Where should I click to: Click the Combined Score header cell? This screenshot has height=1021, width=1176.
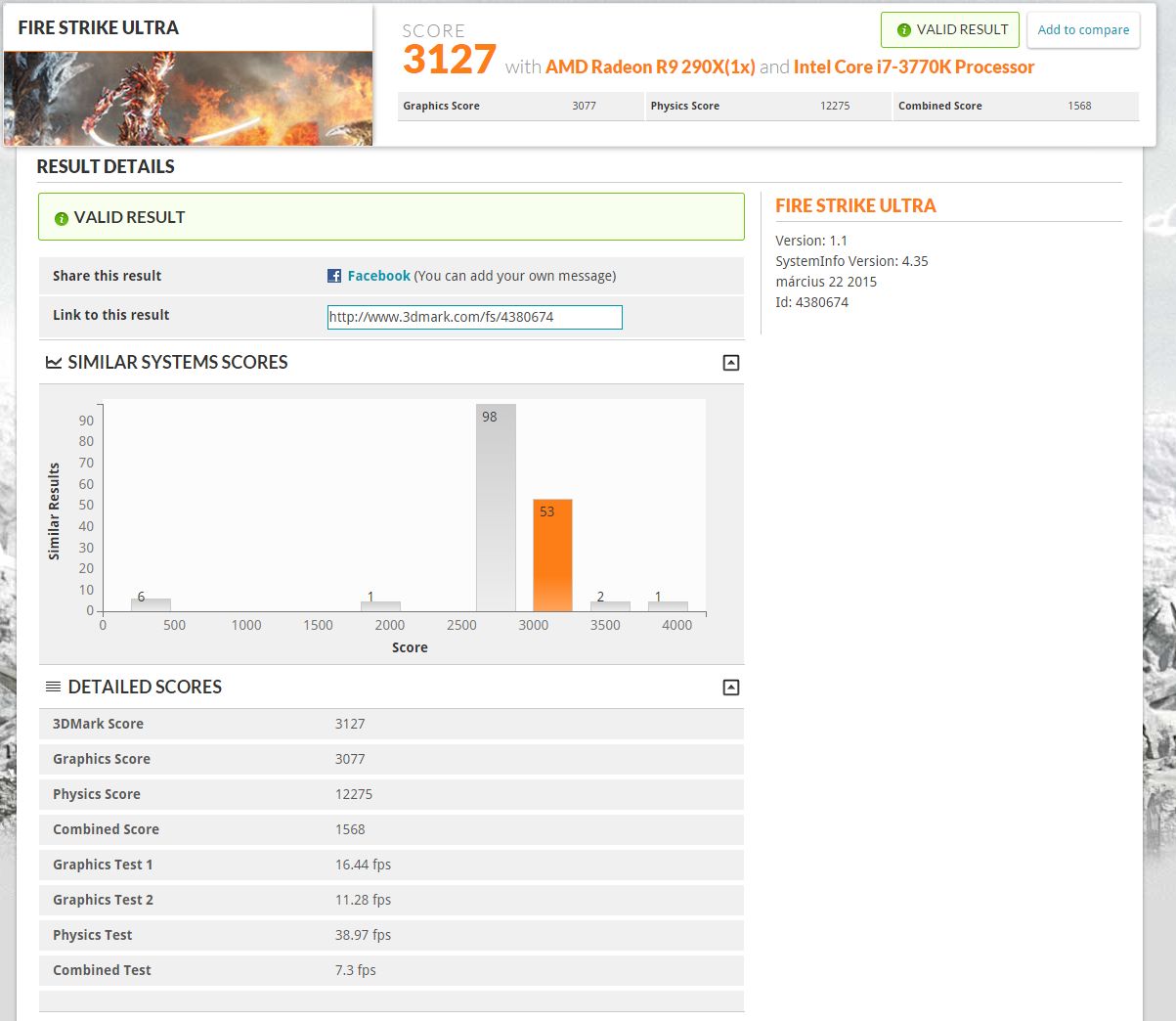point(1017,106)
